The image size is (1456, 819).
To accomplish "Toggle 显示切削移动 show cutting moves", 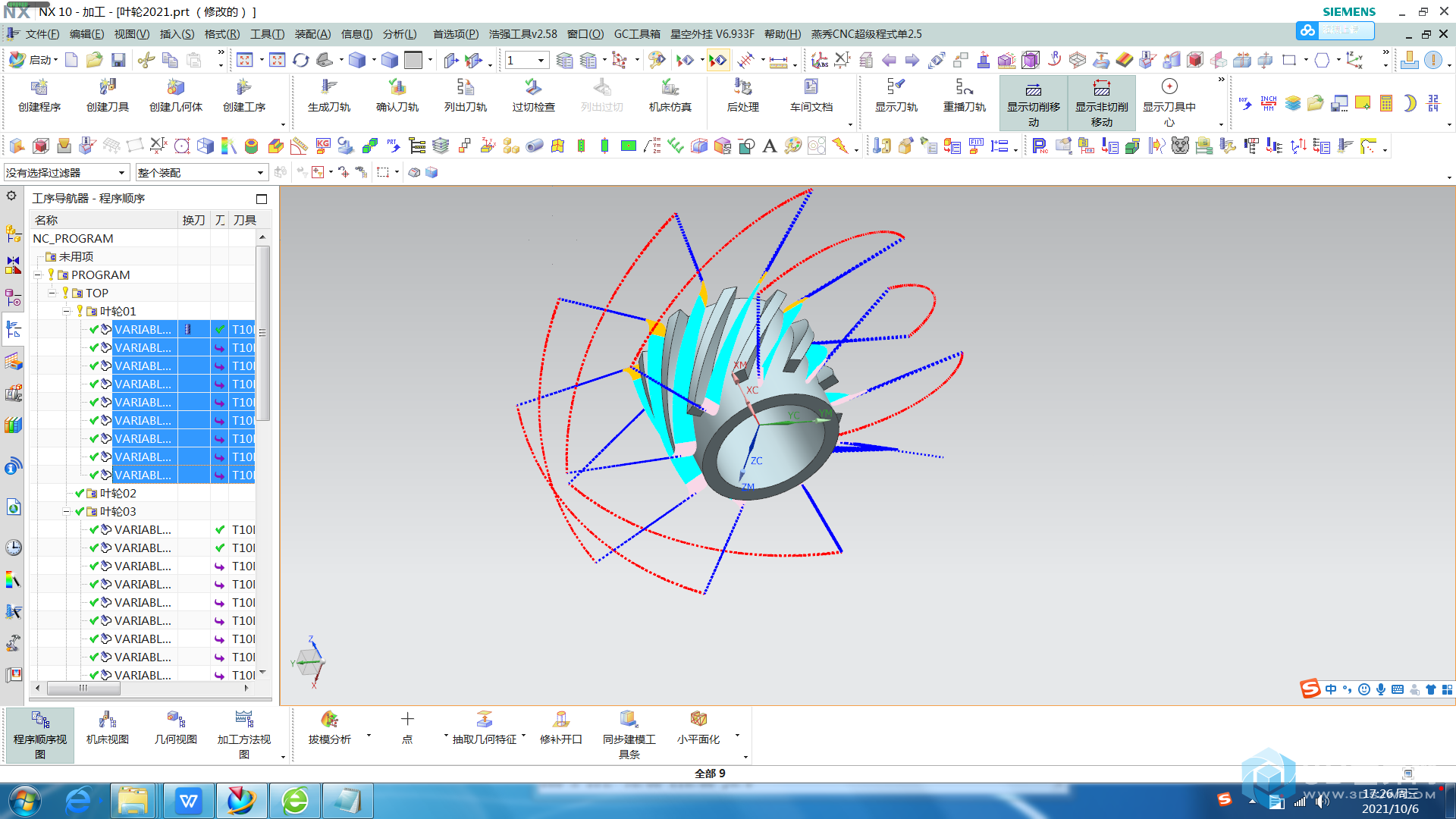I will coord(1034,103).
